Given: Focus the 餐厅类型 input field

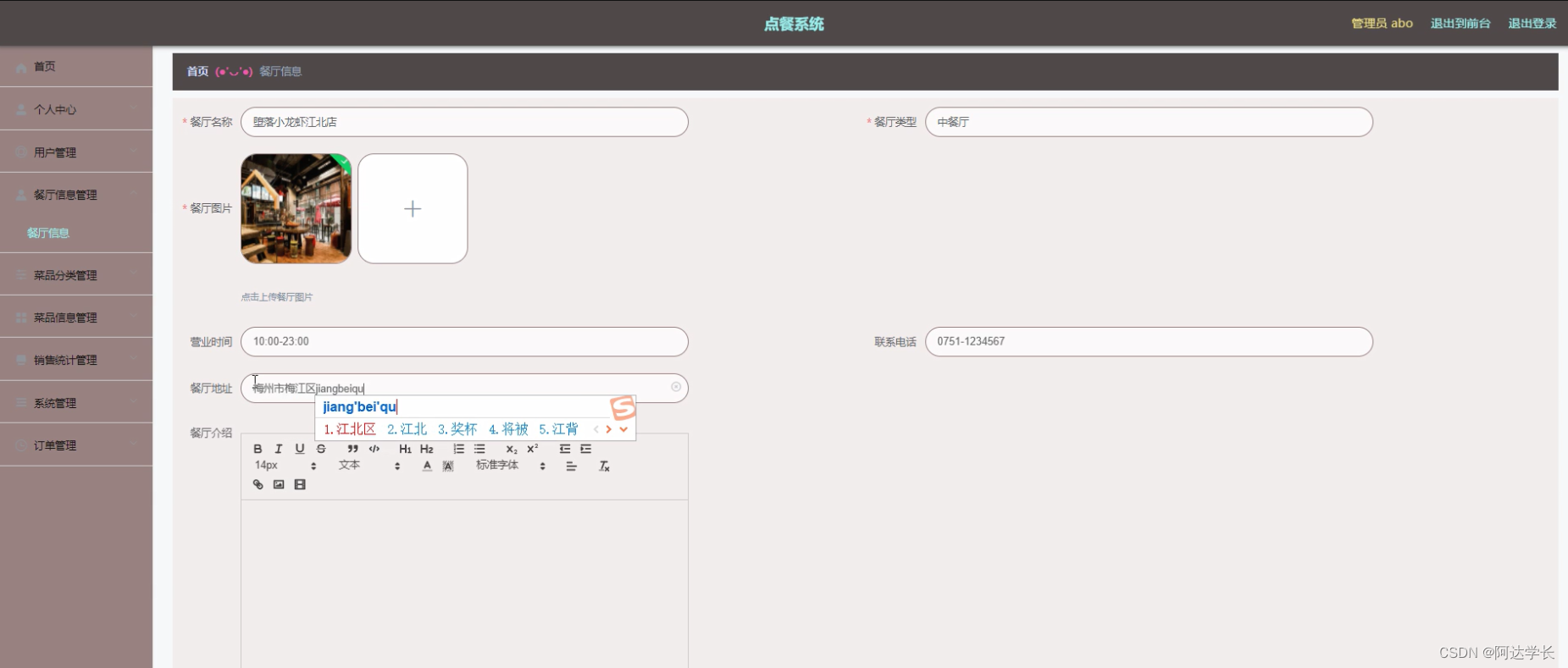Looking at the screenshot, I should [1149, 122].
